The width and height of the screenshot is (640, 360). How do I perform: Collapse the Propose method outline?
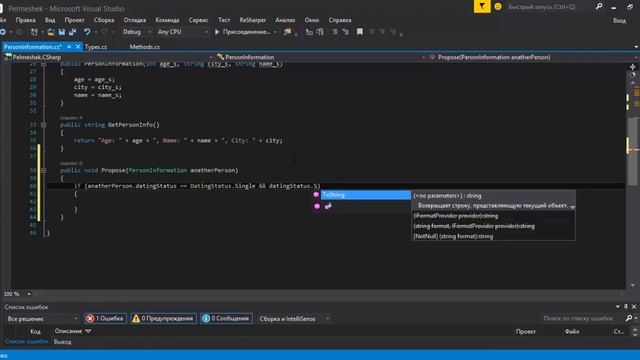point(43,170)
